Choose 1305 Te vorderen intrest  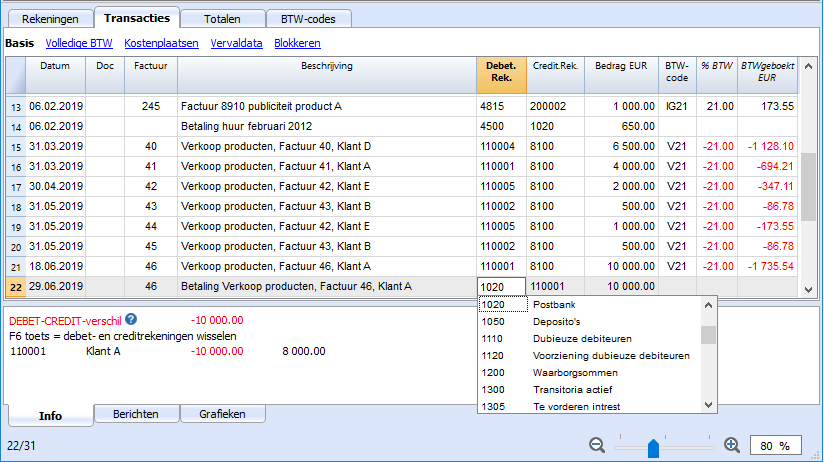click(589, 406)
